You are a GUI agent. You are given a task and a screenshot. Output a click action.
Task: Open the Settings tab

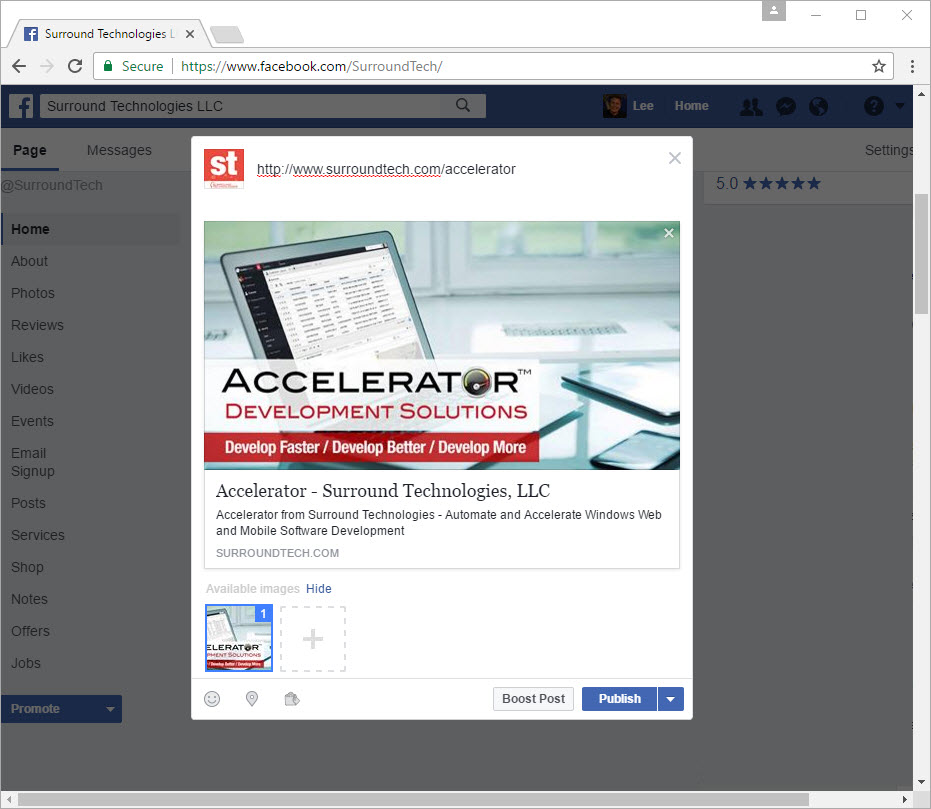click(888, 150)
